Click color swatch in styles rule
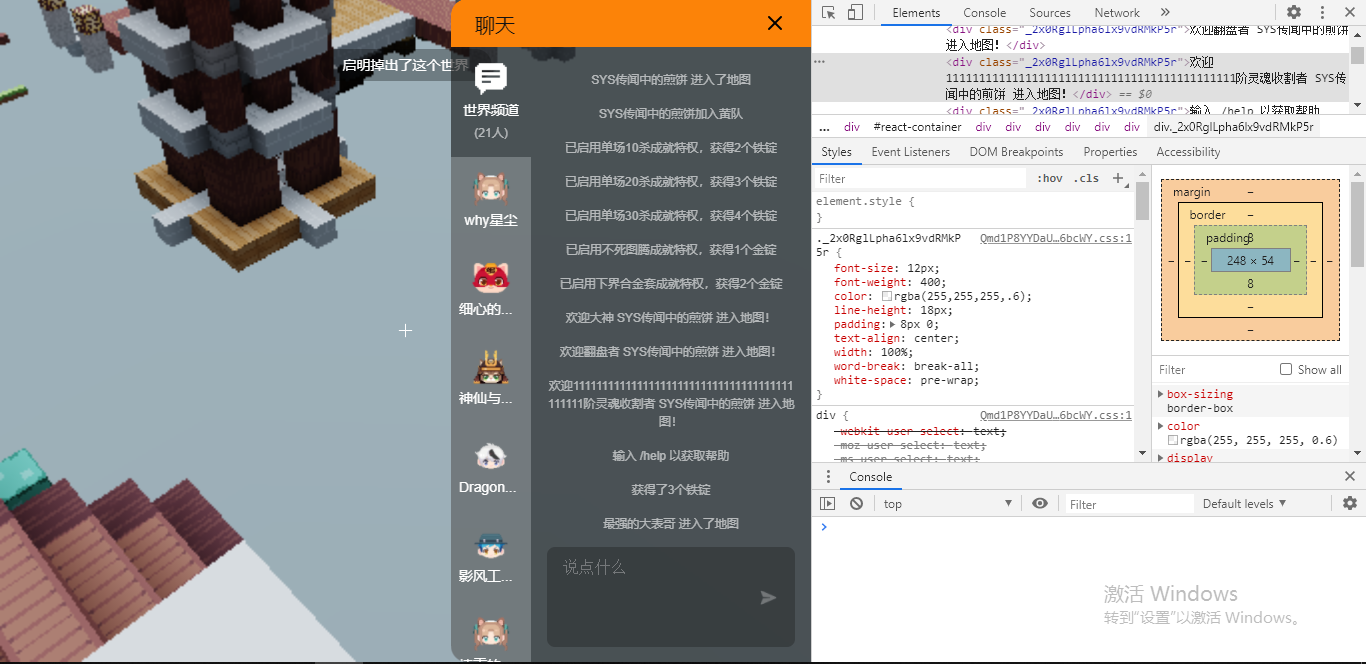 [886, 297]
